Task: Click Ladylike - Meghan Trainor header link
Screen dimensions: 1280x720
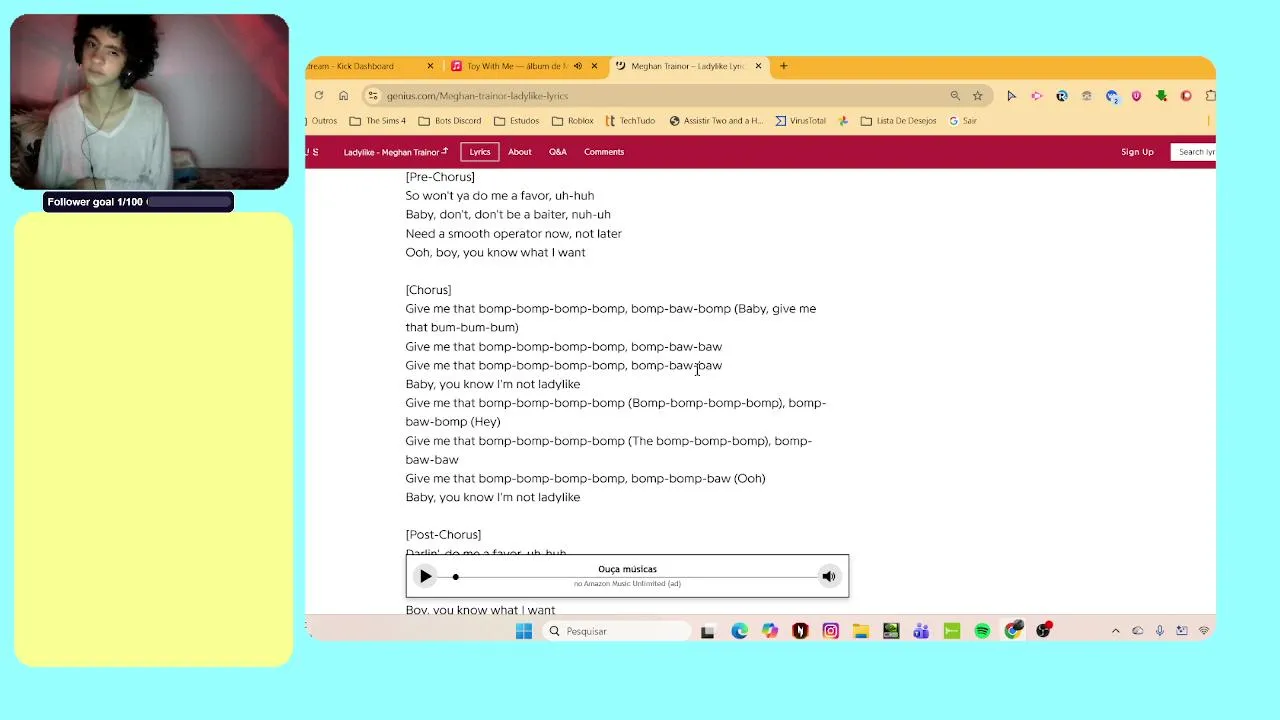Action: tap(395, 152)
